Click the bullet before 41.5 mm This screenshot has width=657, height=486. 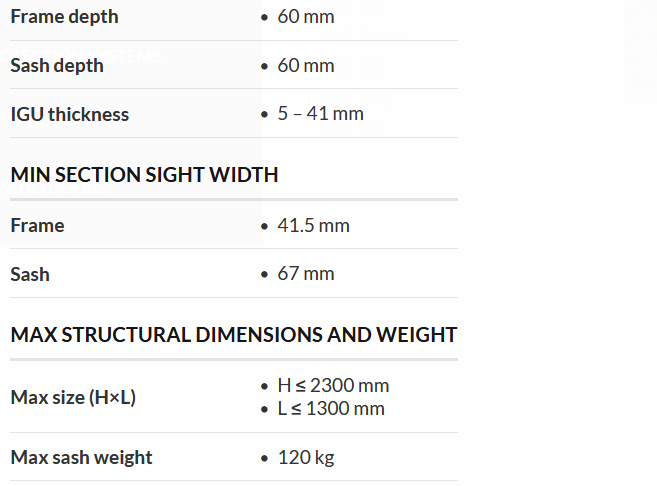click(264, 226)
